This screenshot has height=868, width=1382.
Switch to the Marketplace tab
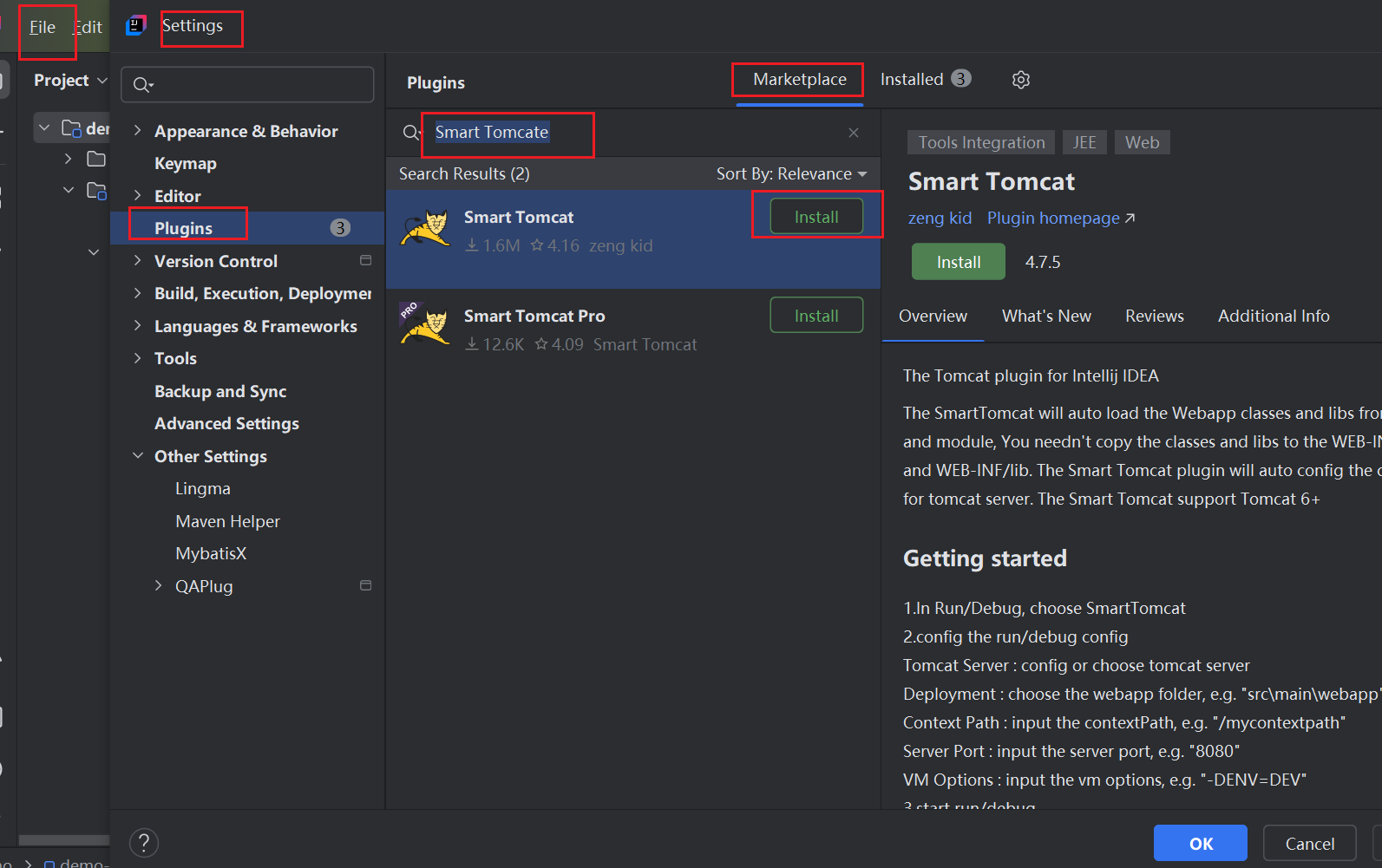pos(799,79)
